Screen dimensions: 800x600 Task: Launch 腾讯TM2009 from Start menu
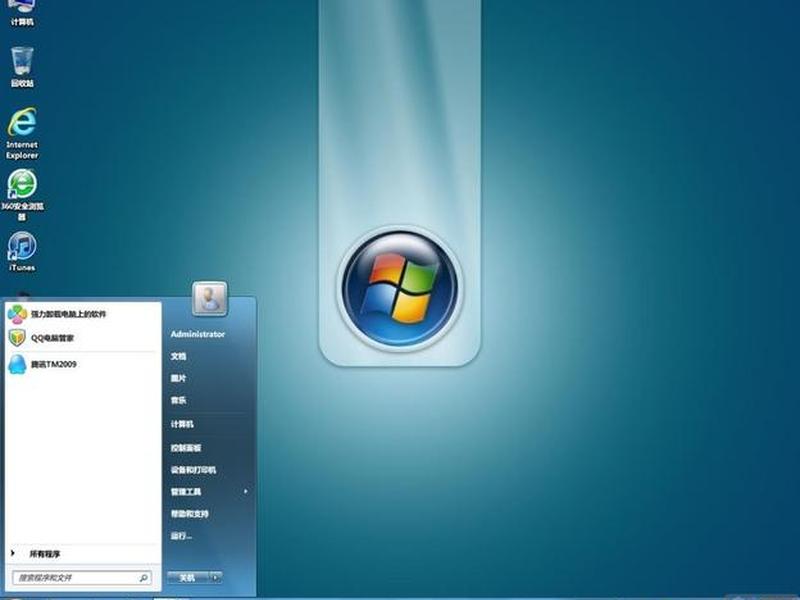[x=82, y=364]
